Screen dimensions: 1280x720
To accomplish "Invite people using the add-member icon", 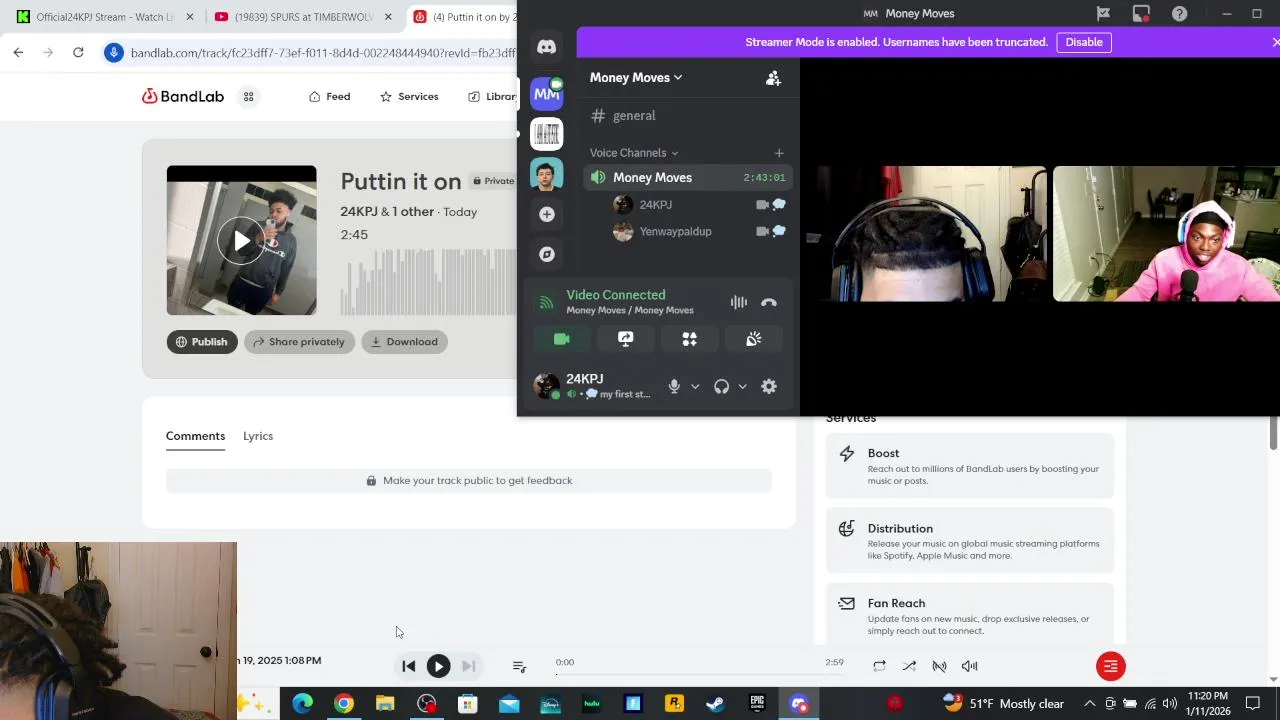I will pos(773,78).
